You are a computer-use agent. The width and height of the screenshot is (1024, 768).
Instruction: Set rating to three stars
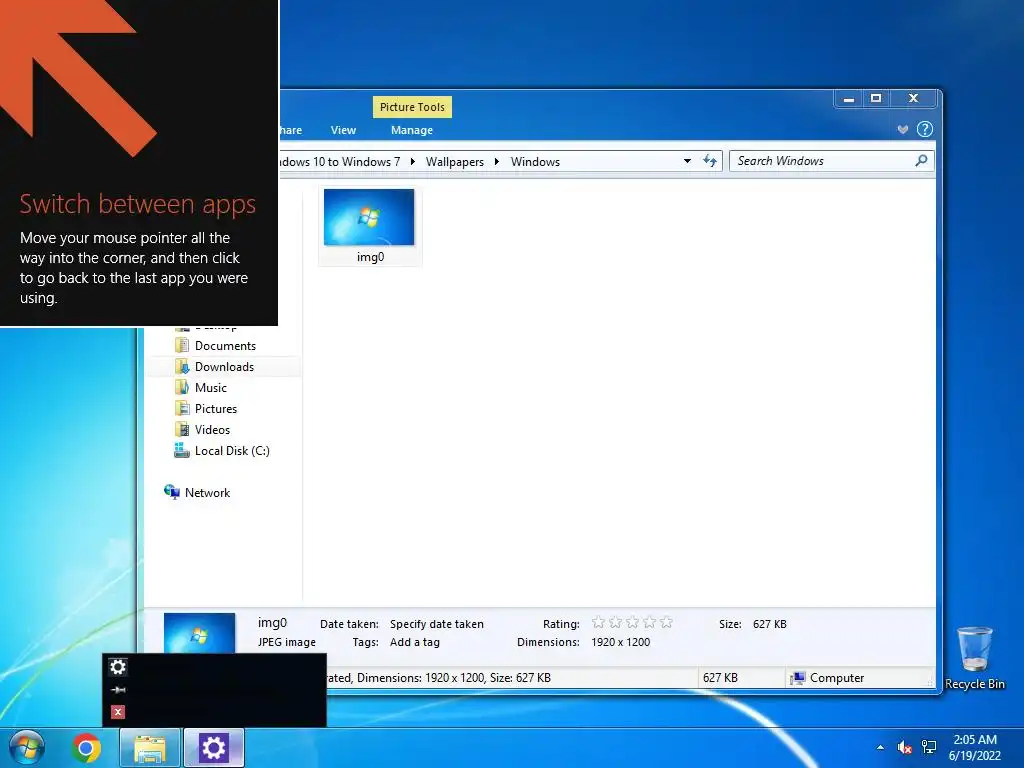point(632,622)
